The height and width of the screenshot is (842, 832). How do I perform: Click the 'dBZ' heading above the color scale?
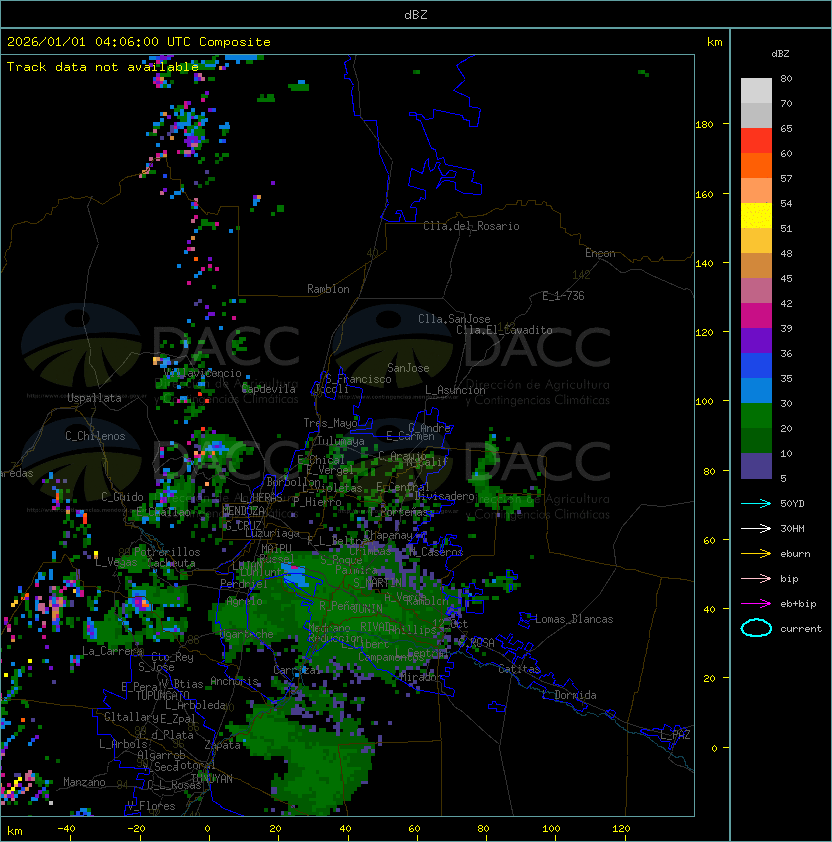point(780,54)
